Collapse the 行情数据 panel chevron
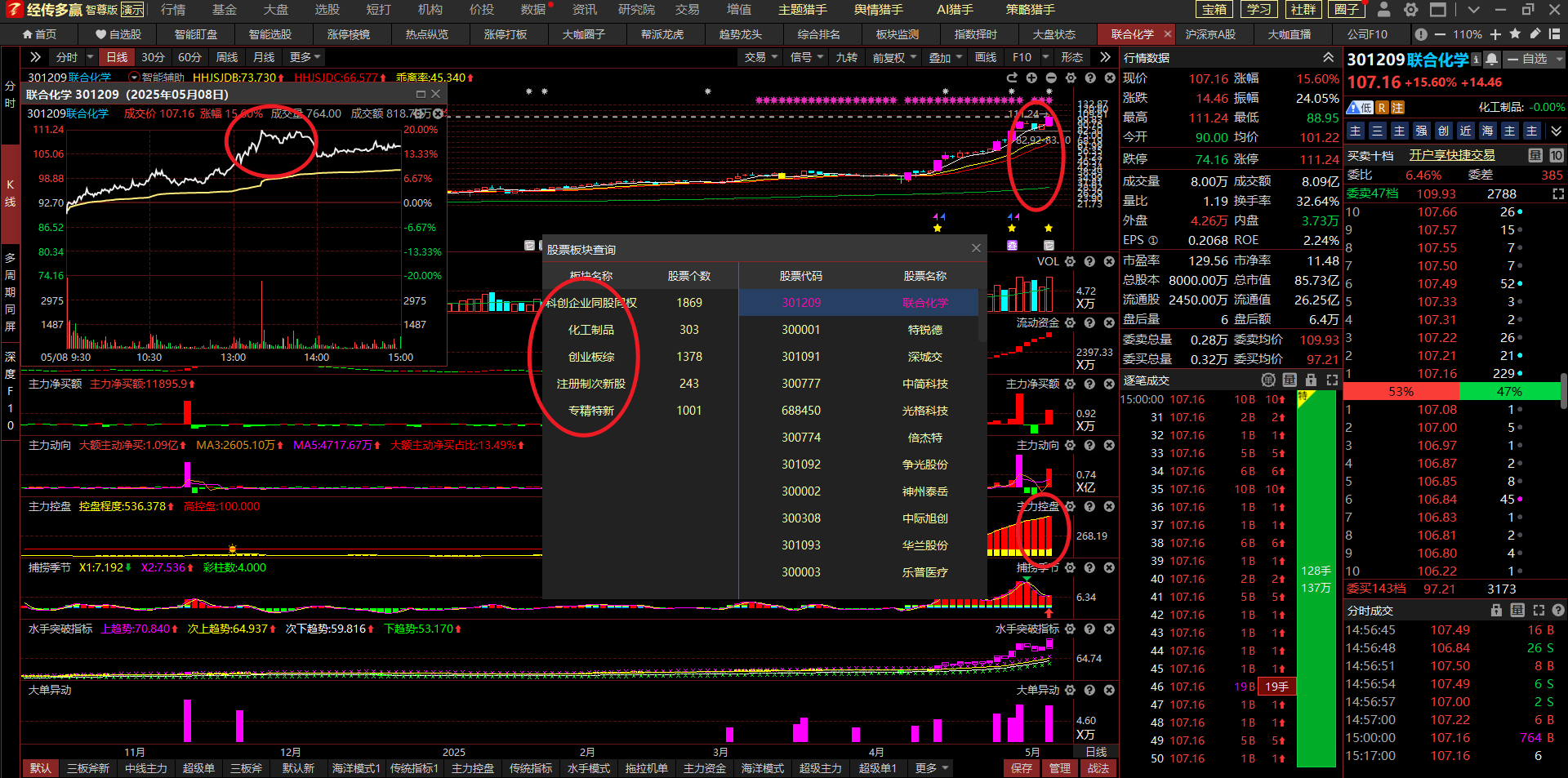Image resolution: width=1568 pixels, height=778 pixels. click(1329, 57)
